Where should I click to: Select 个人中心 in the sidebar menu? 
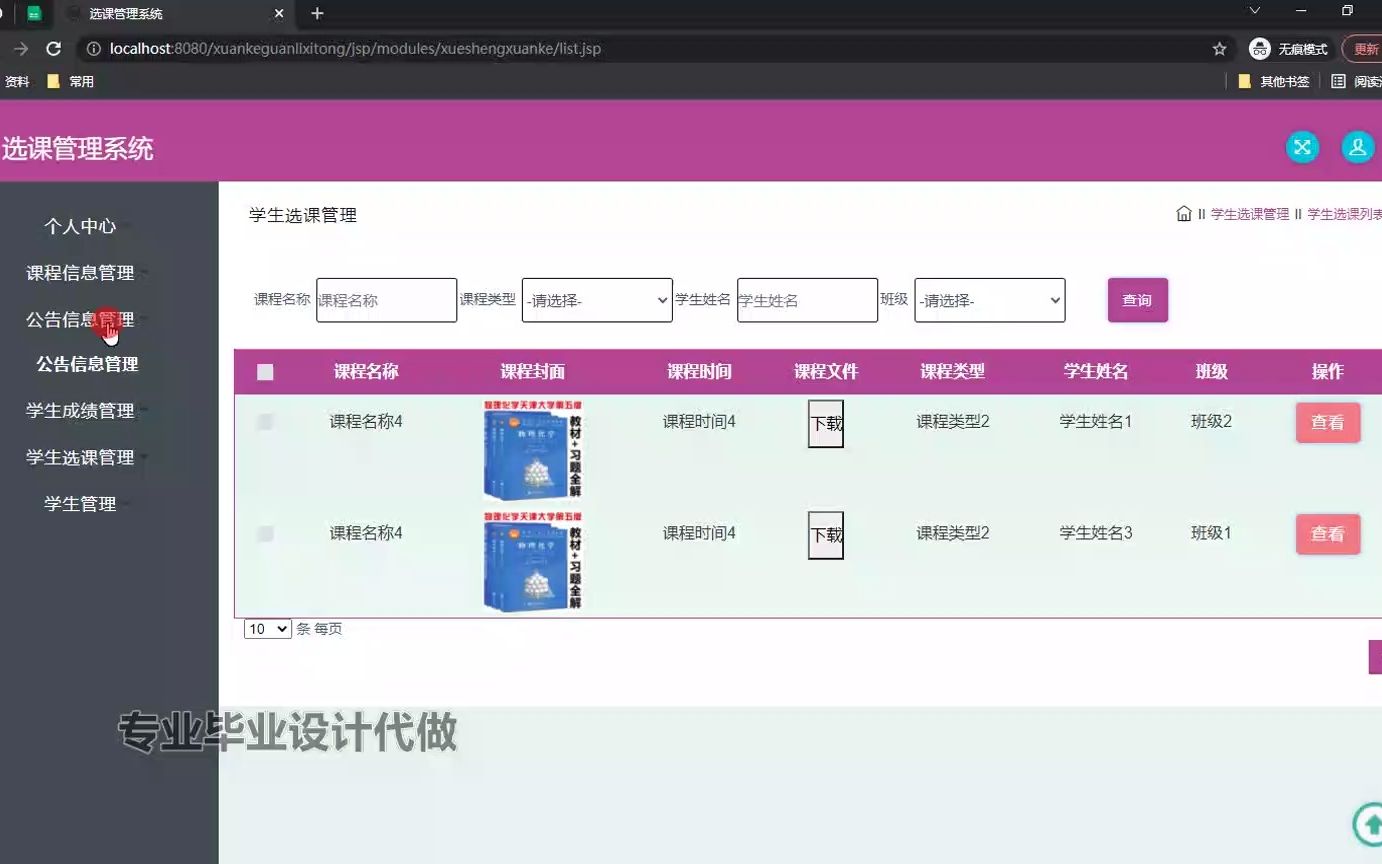[81, 226]
